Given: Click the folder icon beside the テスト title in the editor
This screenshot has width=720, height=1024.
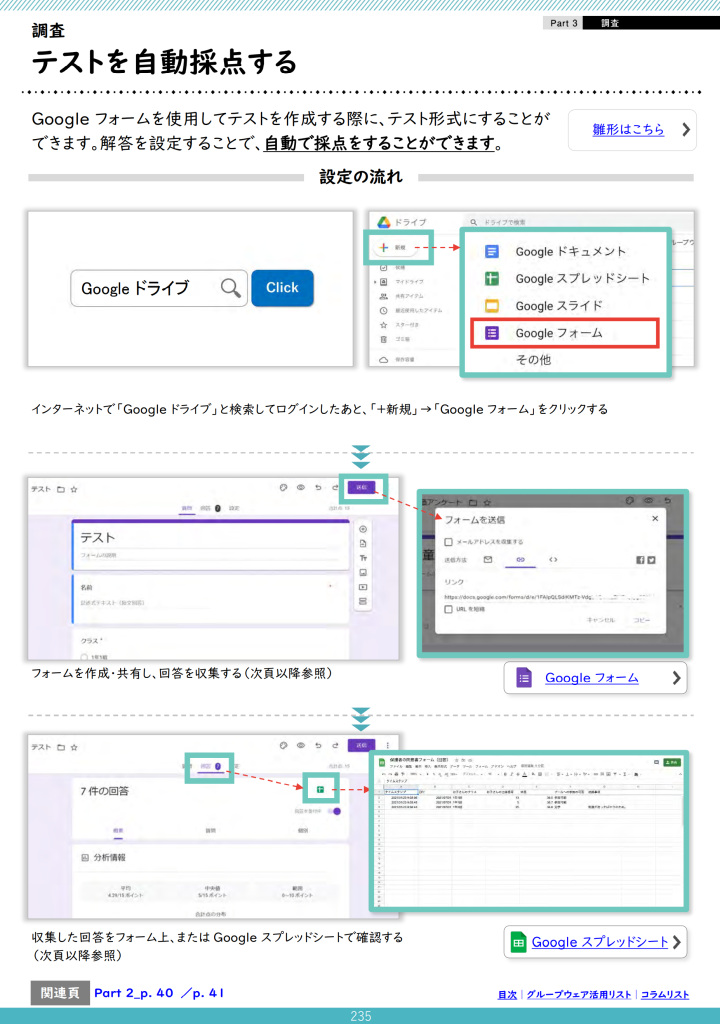Looking at the screenshot, I should coord(61,489).
